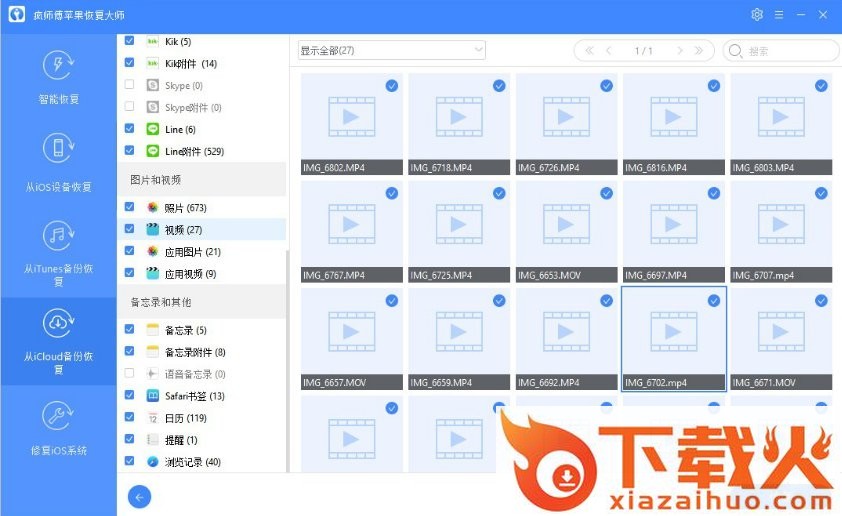Select 修复iOS系统 repair sidebar icon

(58, 416)
